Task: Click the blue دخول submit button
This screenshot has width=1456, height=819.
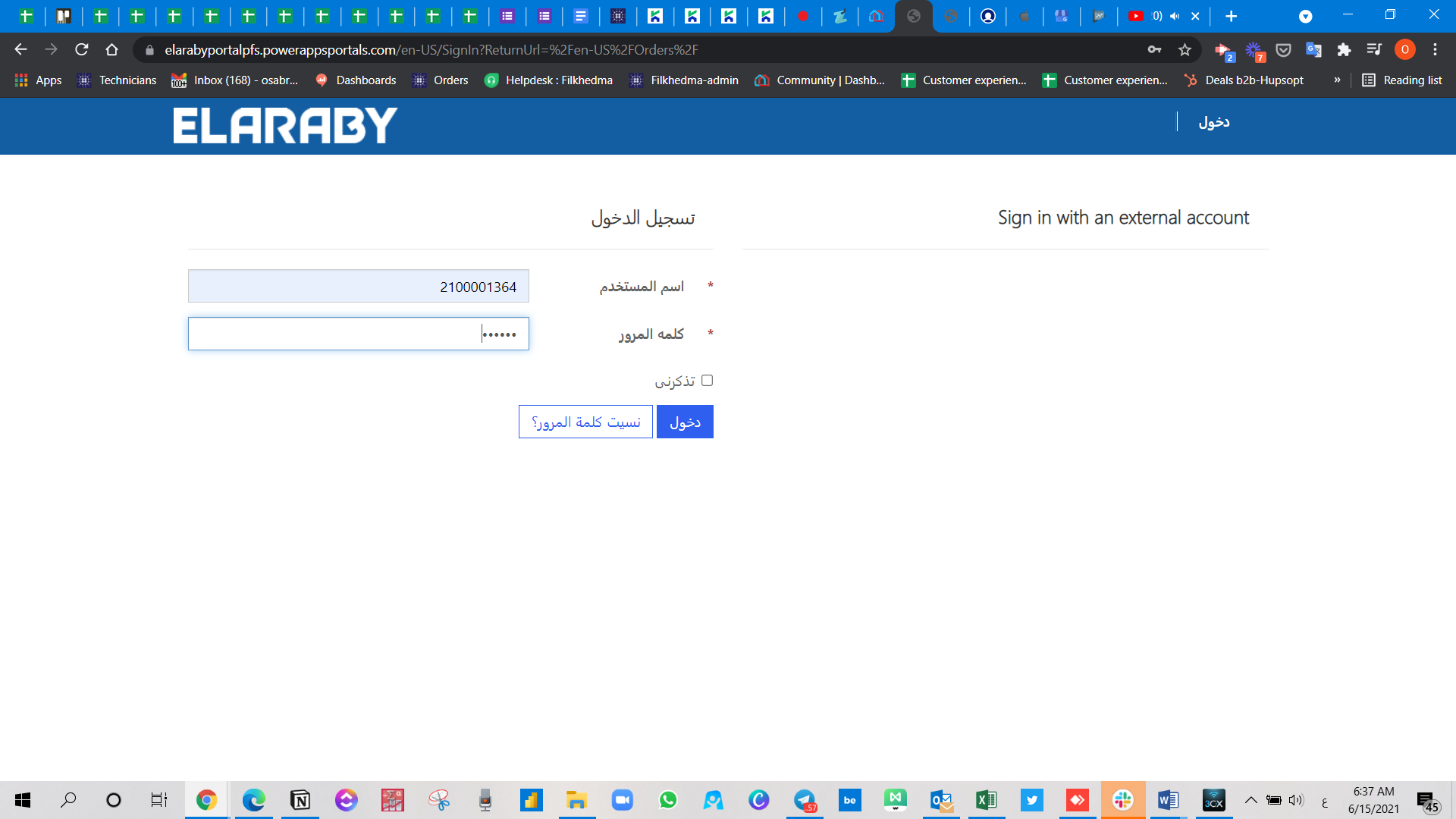Action: point(685,422)
